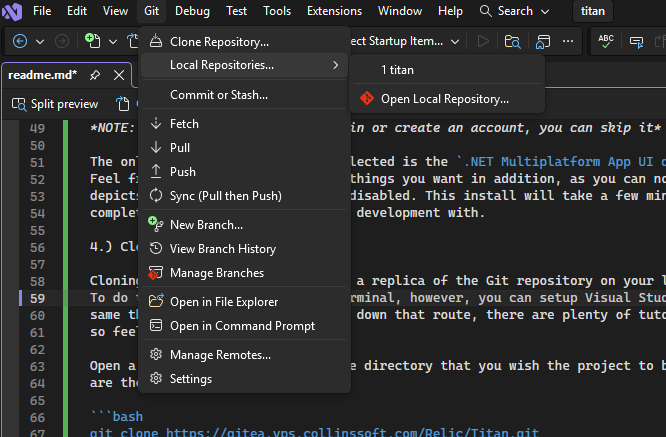Select the titan local repository

[x=398, y=70]
